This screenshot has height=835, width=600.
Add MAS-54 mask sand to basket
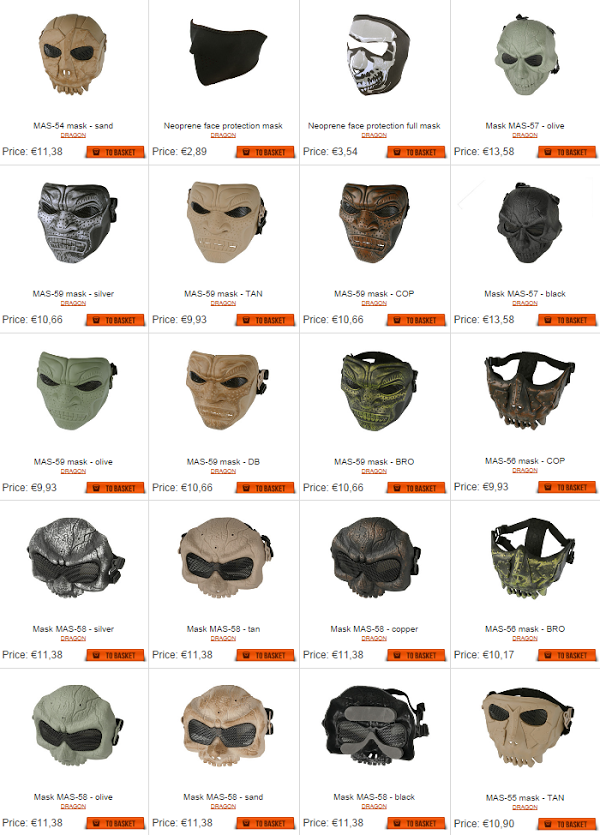point(115,152)
